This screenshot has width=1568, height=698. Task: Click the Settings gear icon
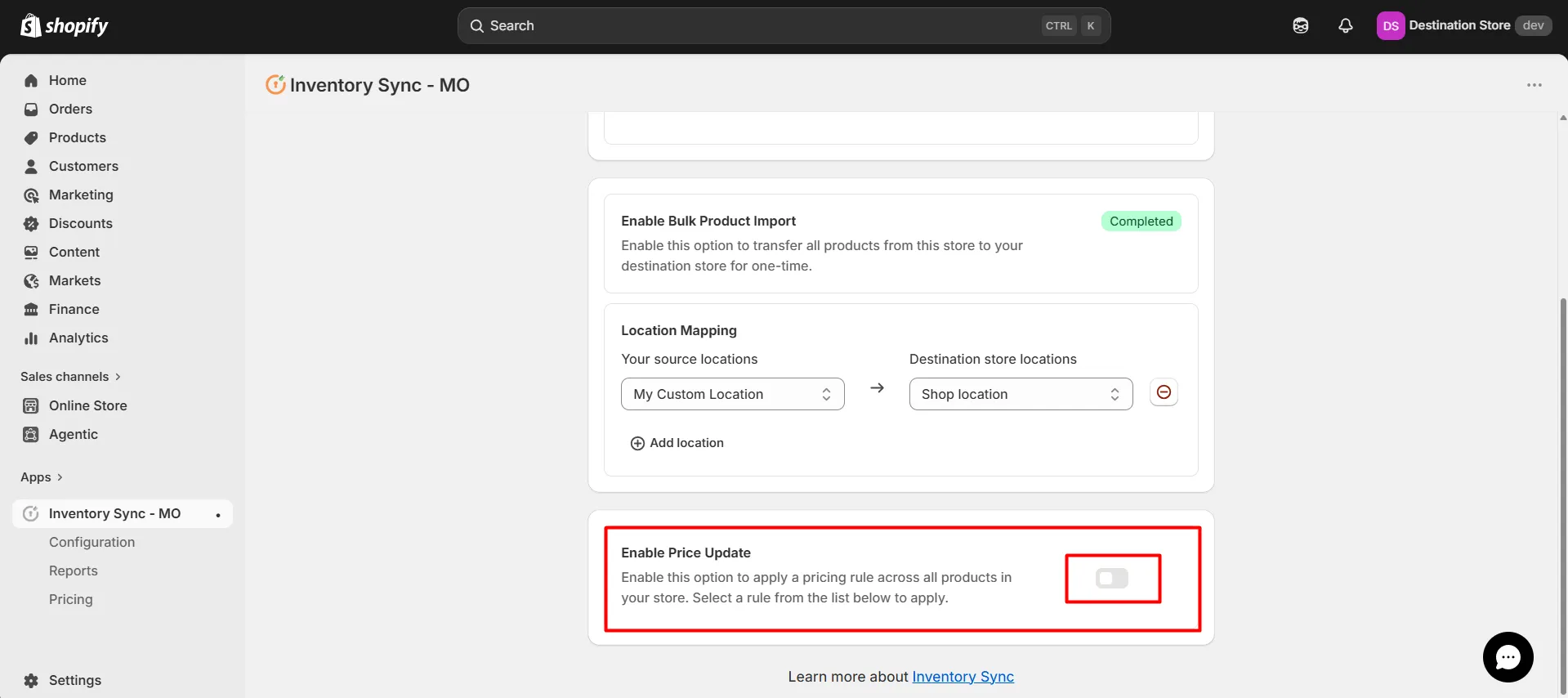pyautogui.click(x=31, y=680)
